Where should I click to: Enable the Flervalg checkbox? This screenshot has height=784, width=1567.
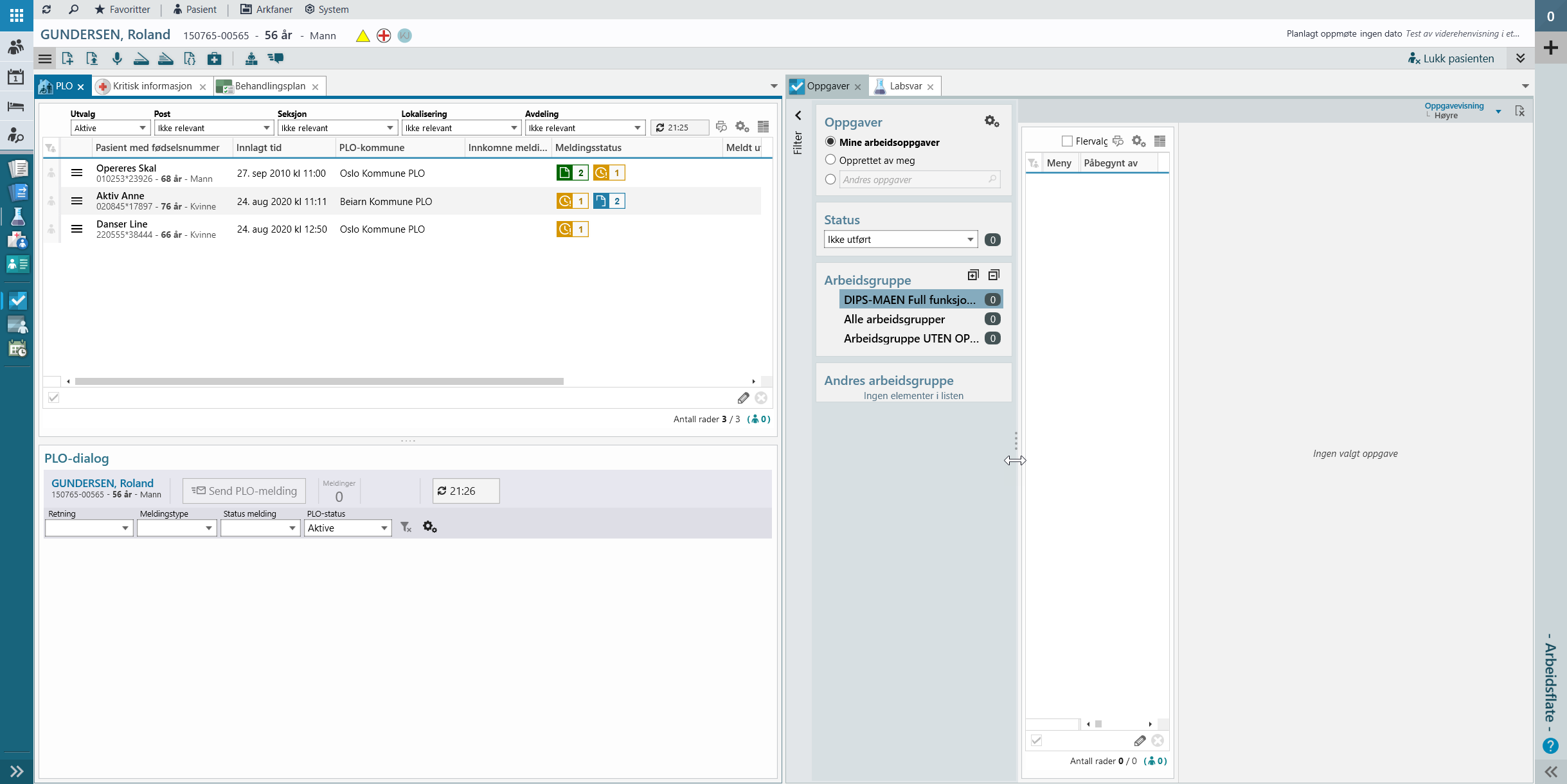(x=1067, y=141)
